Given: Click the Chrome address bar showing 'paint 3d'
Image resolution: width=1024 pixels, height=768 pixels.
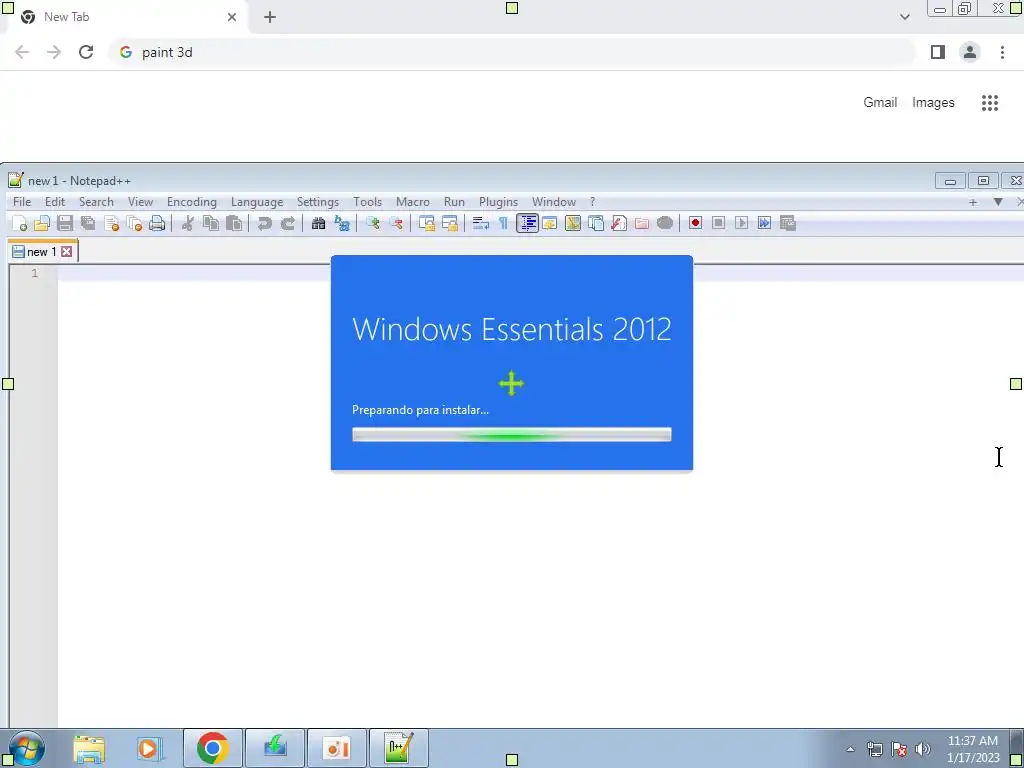Looking at the screenshot, I should [511, 52].
